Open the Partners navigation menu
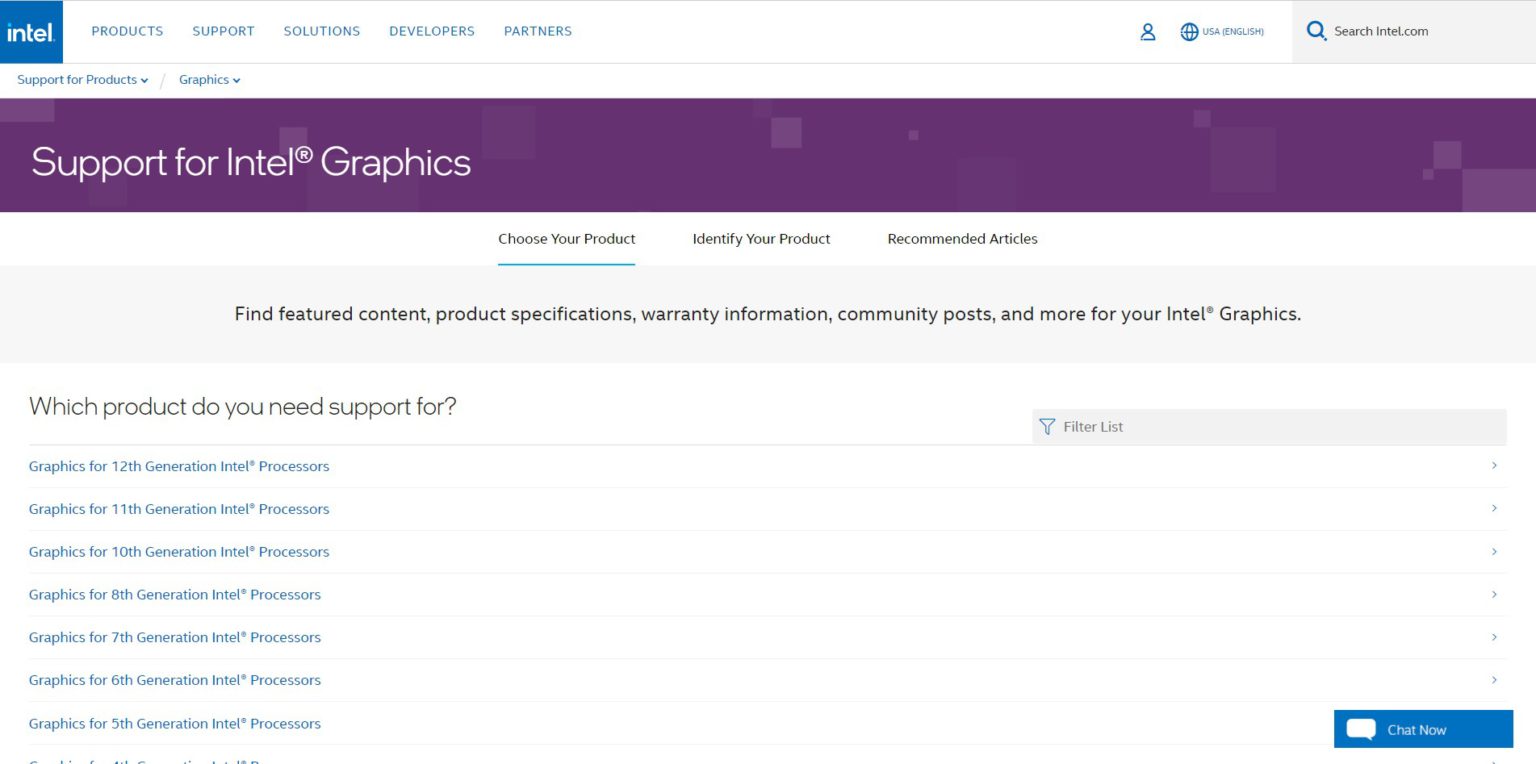Screen dimensions: 1536x764 (x=537, y=31)
